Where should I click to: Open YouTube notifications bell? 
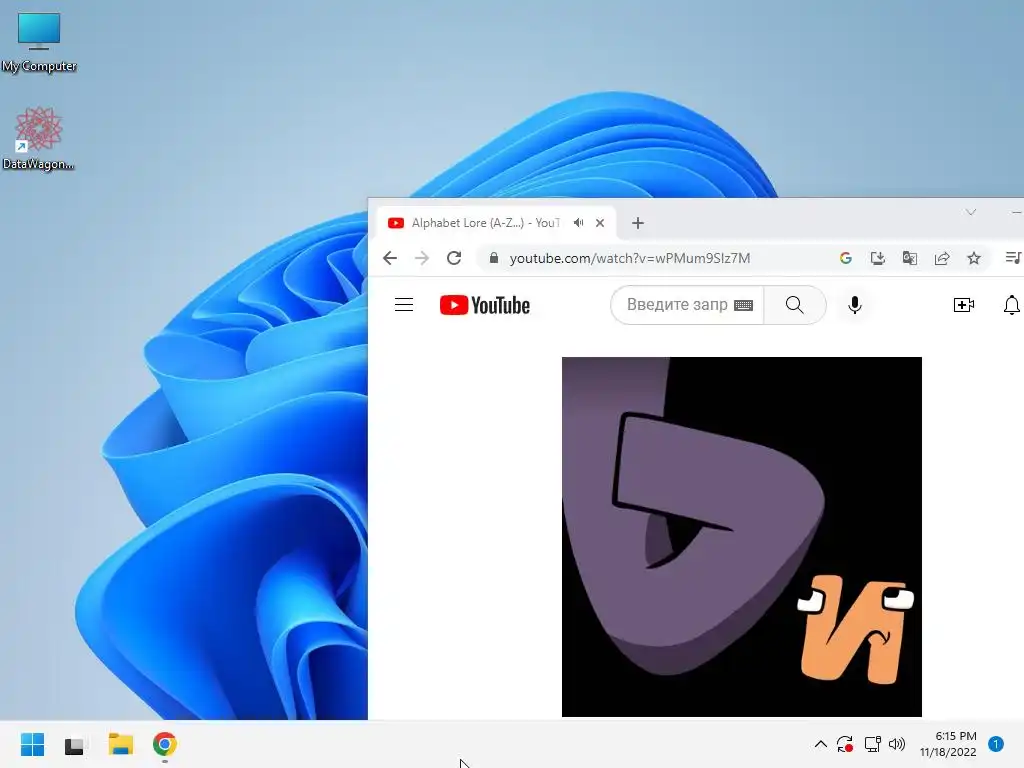click(1012, 305)
